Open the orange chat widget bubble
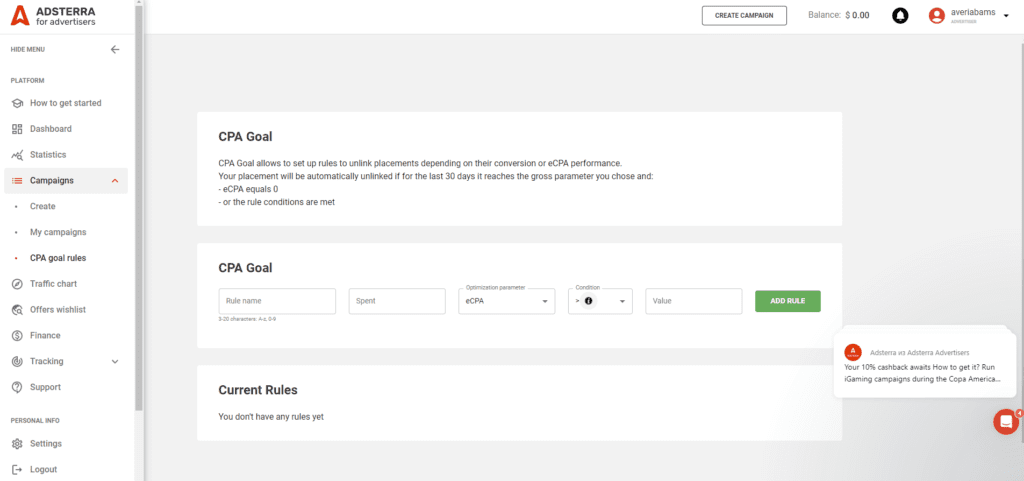This screenshot has width=1024, height=481. pos(1006,422)
